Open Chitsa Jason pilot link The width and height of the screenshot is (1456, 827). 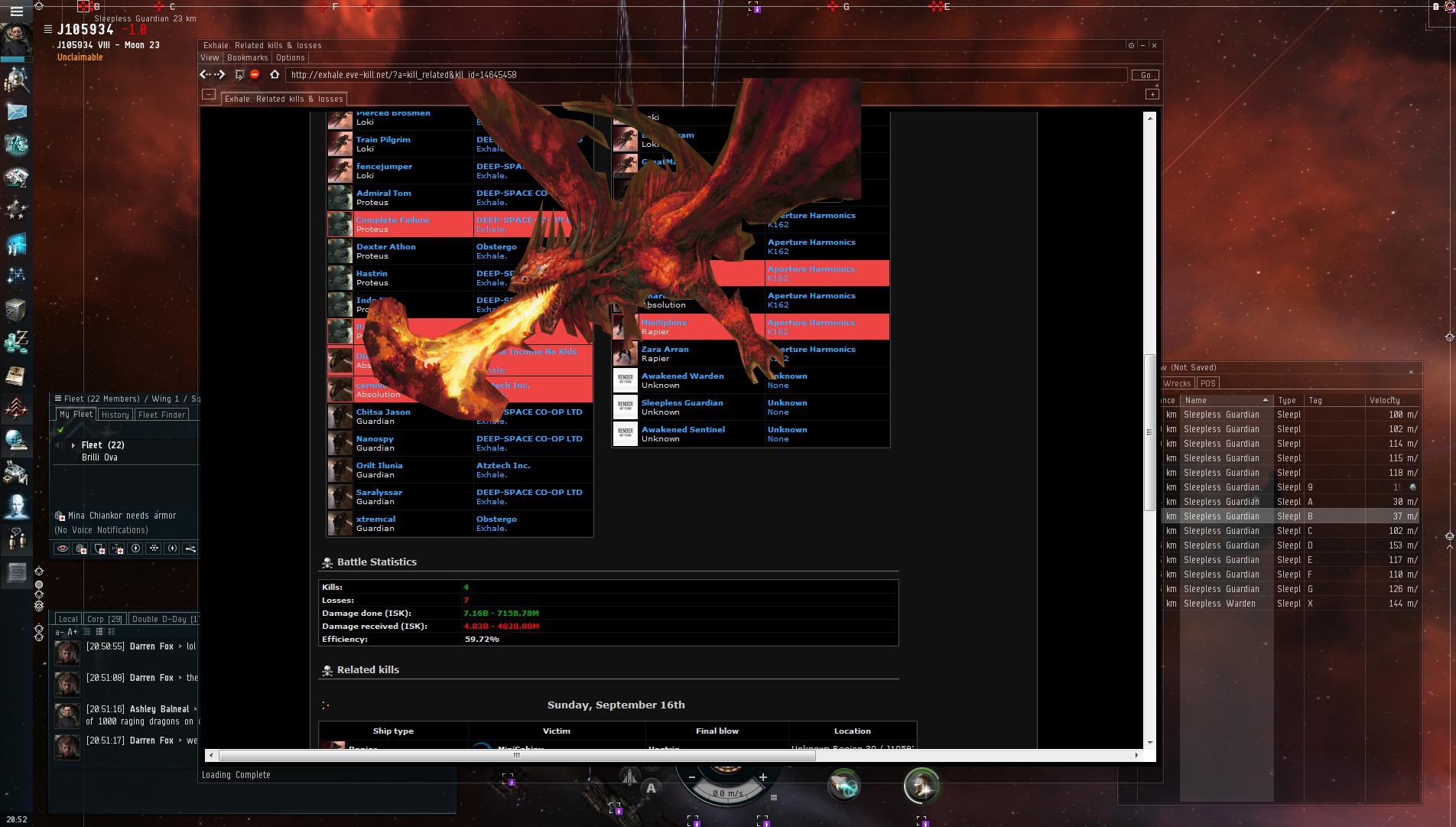383,412
